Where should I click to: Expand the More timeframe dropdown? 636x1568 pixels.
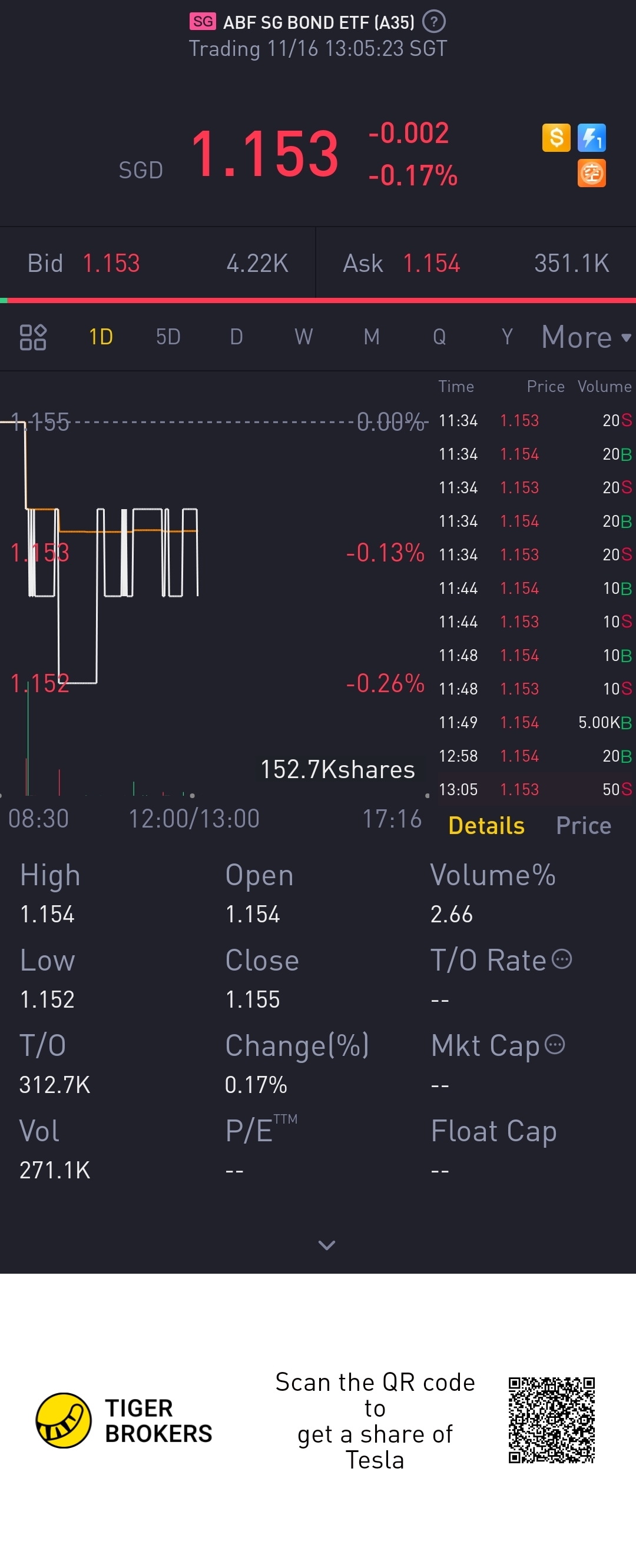coord(586,337)
